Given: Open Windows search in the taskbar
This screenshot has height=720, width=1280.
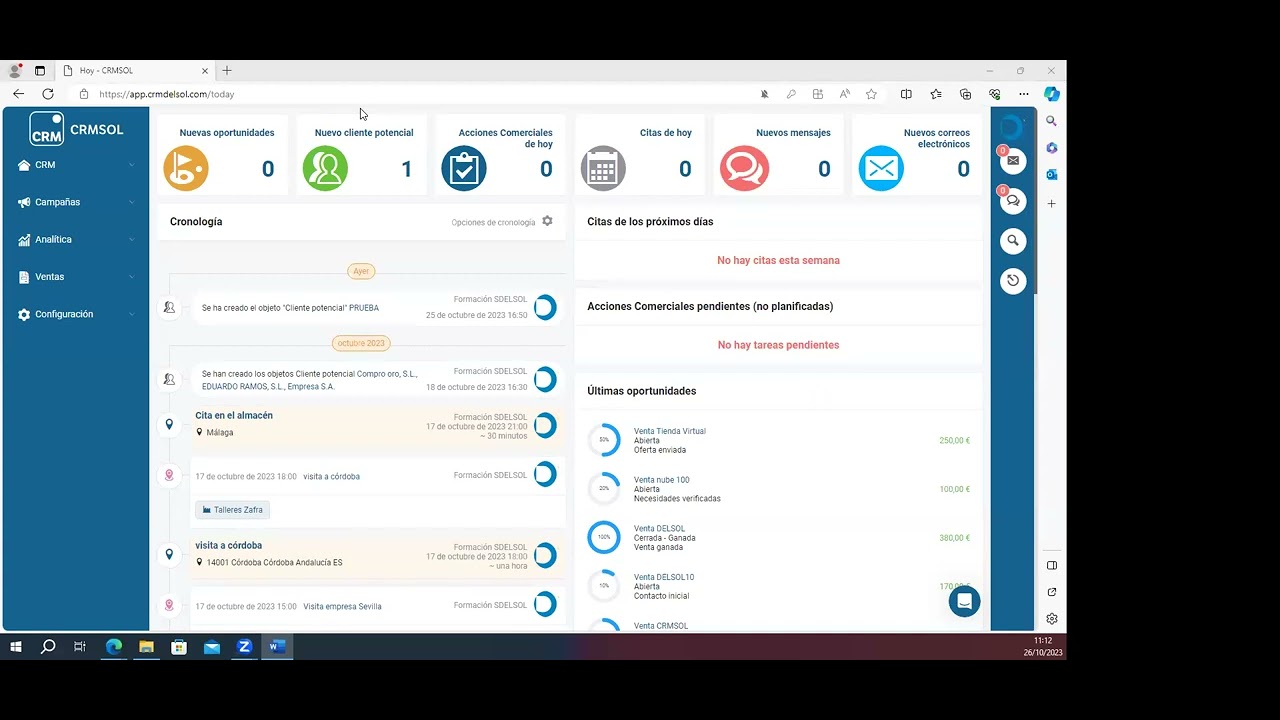Looking at the screenshot, I should [x=48, y=647].
